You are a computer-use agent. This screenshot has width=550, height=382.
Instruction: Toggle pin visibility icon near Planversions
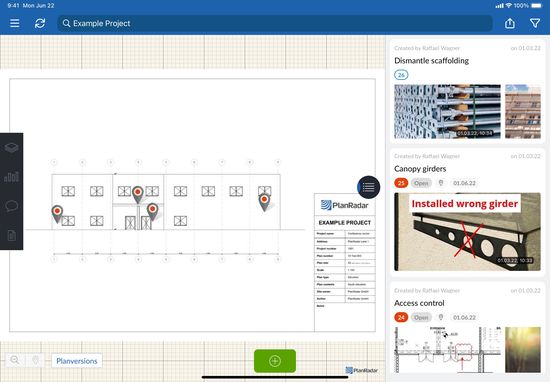pos(35,360)
